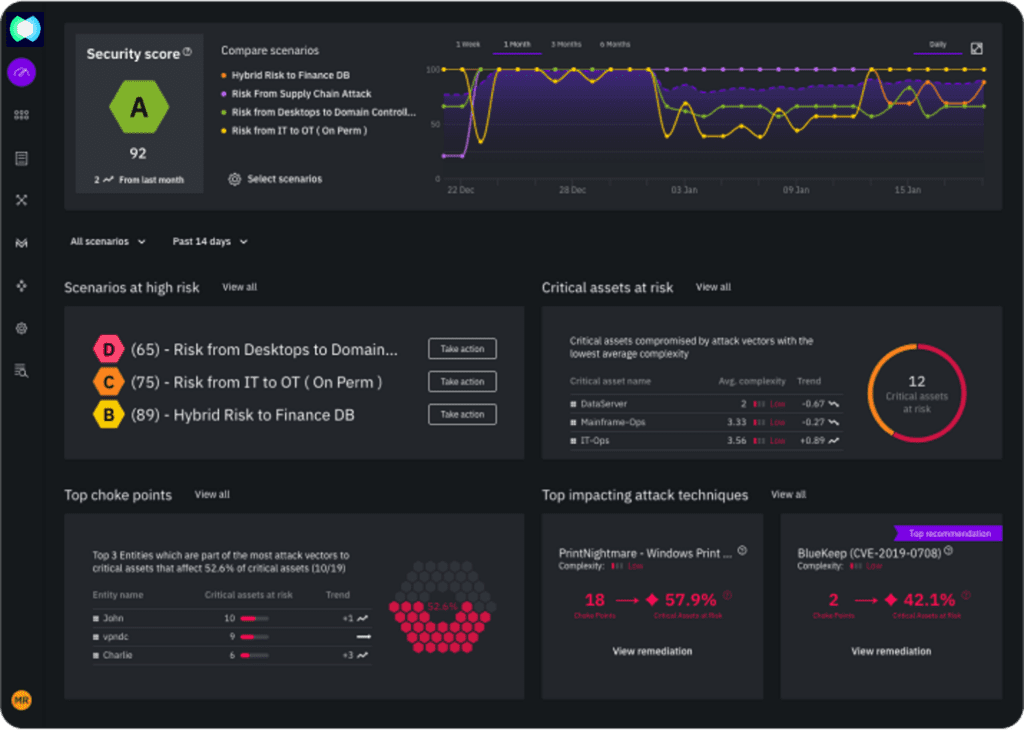This screenshot has height=730, width=1024.
Task: Open the search list icon at sidebar bottom
Action: 21,370
